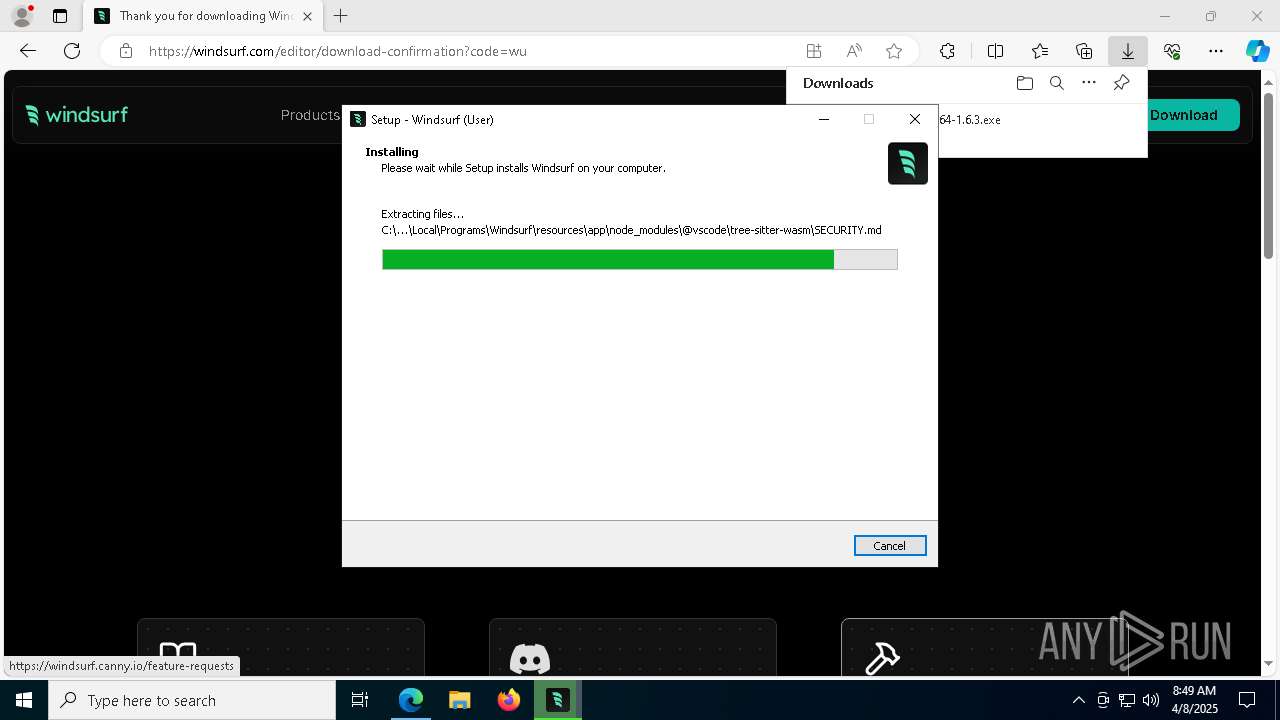The width and height of the screenshot is (1280, 720).
Task: Click the downloaded 64-1.6.3.exe file entry
Action: pyautogui.click(x=970, y=119)
